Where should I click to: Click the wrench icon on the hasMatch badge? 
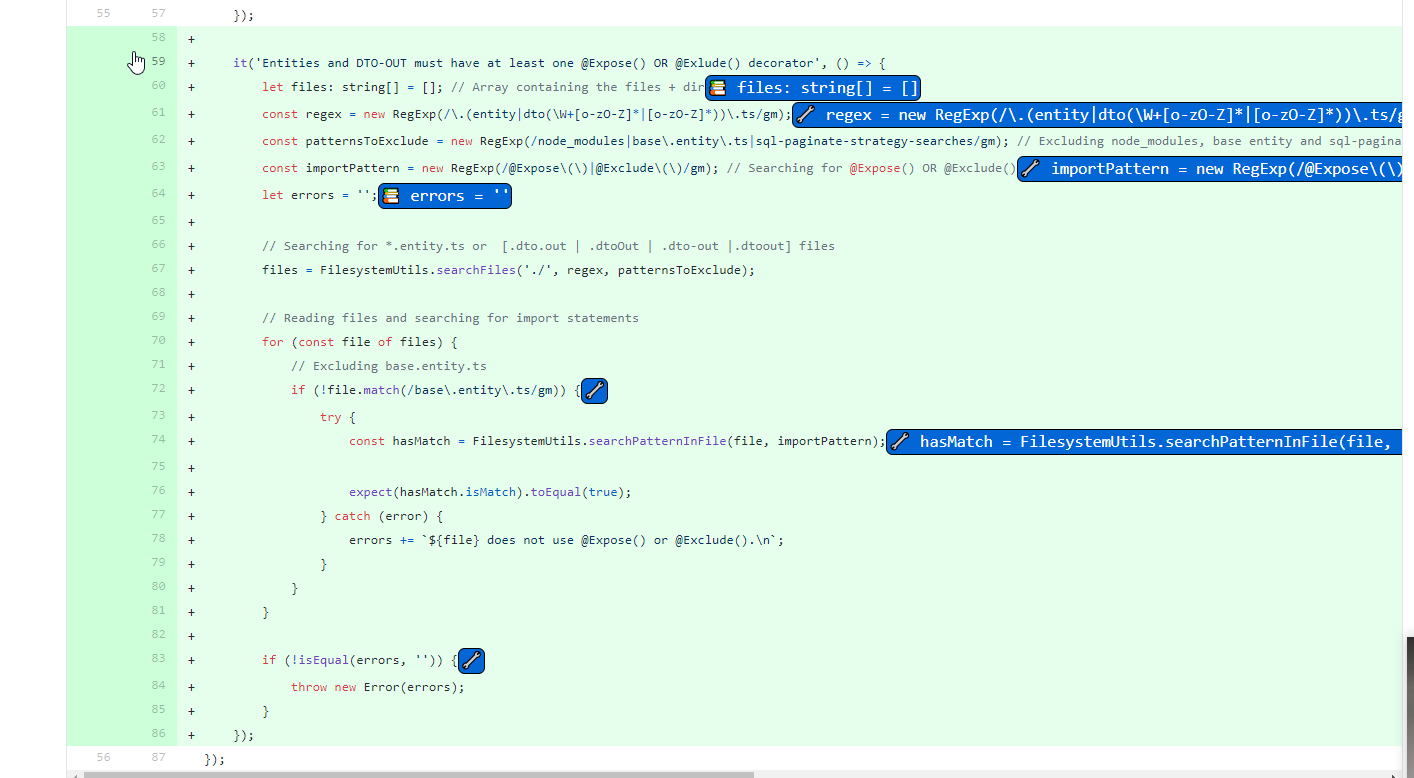coord(898,441)
